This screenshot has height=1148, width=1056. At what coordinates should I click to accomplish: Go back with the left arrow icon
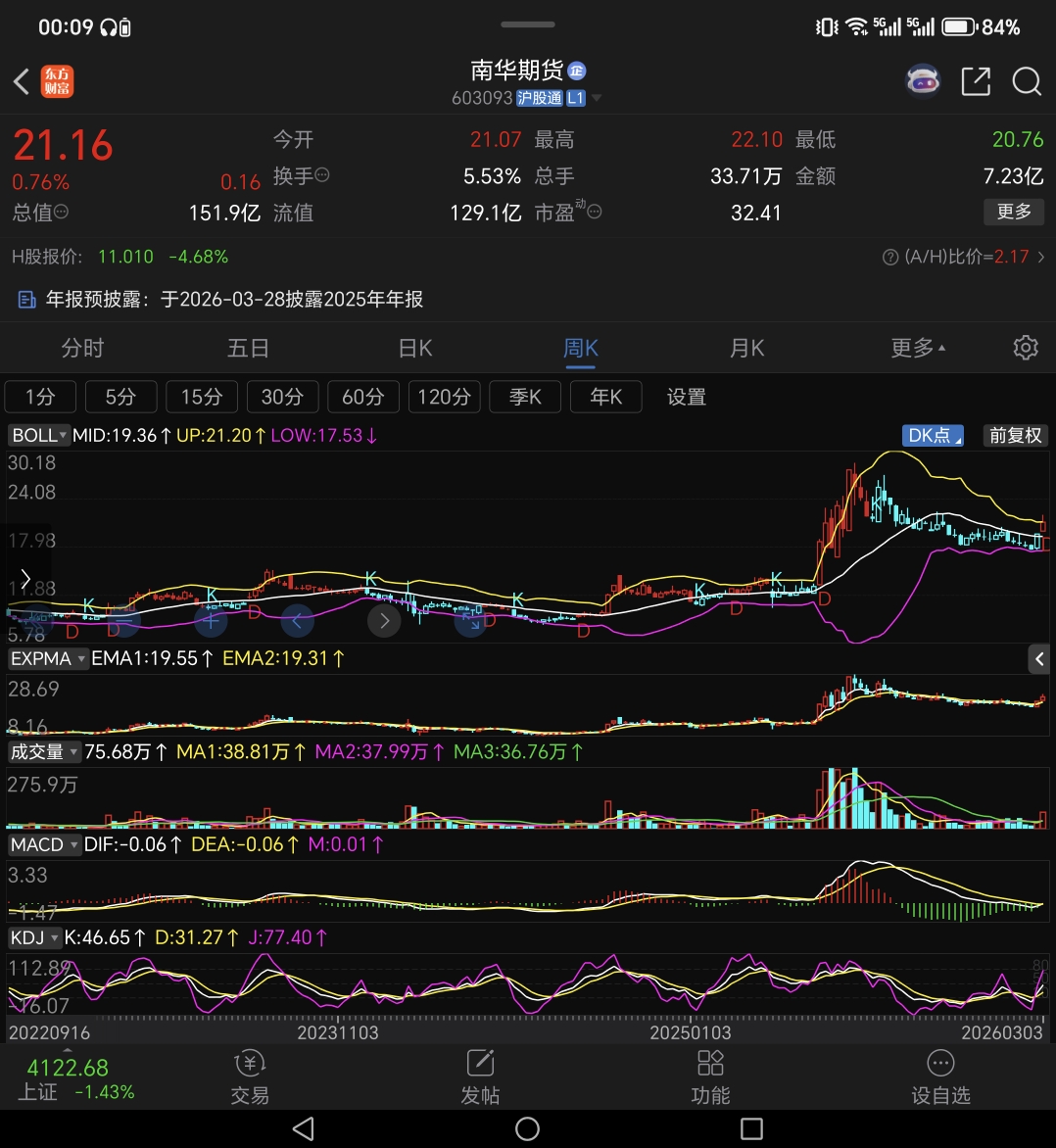[x=22, y=81]
